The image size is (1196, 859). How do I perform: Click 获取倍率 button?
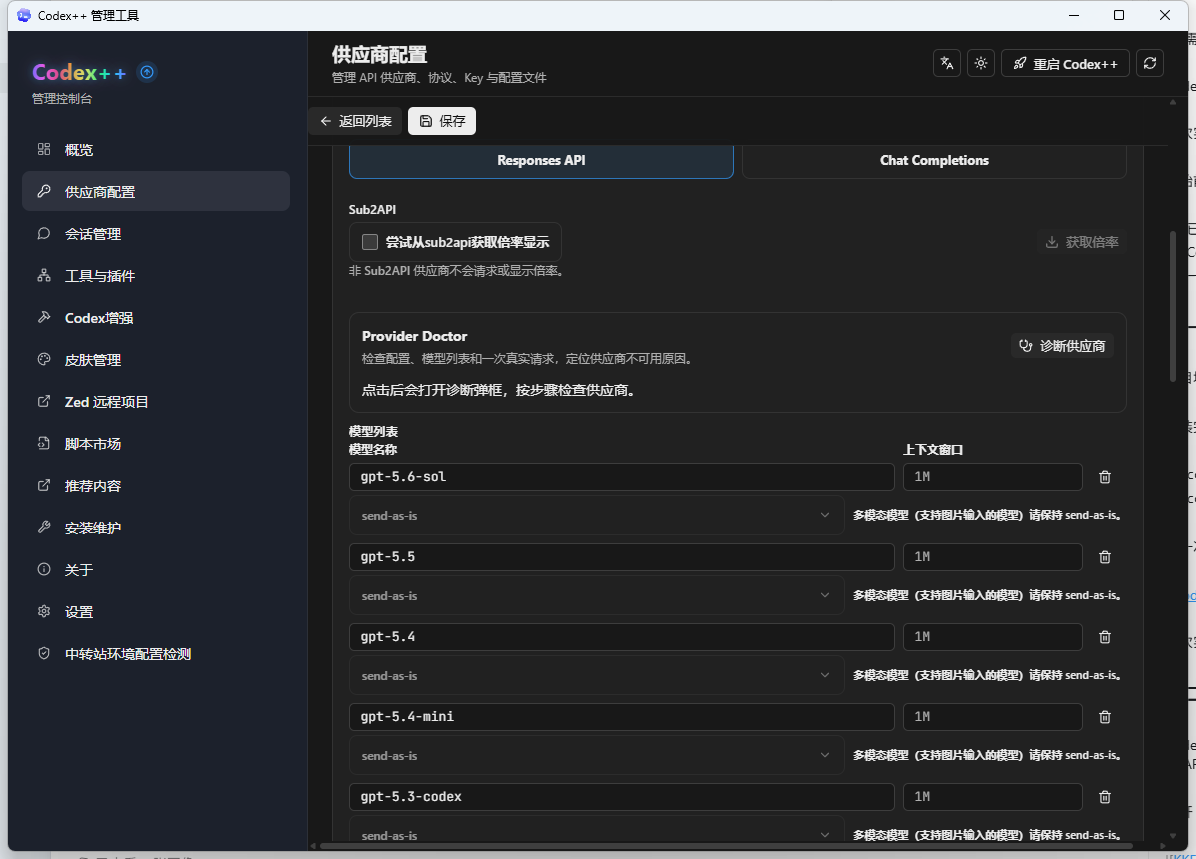pos(1082,242)
